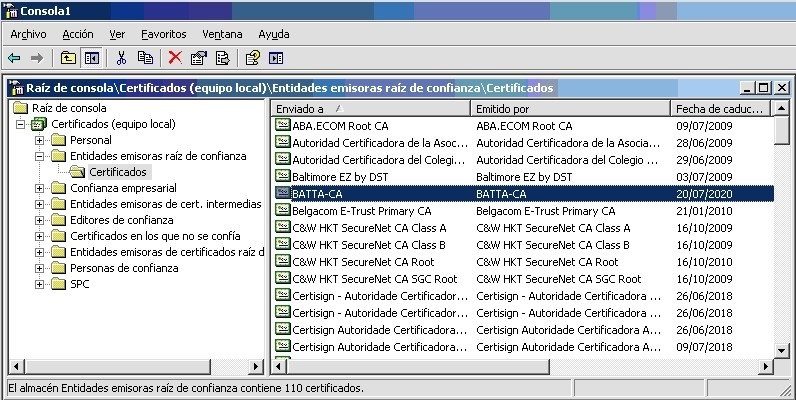Expand the Editores de confianza node
Screen dimensions: 796x400
(39, 220)
